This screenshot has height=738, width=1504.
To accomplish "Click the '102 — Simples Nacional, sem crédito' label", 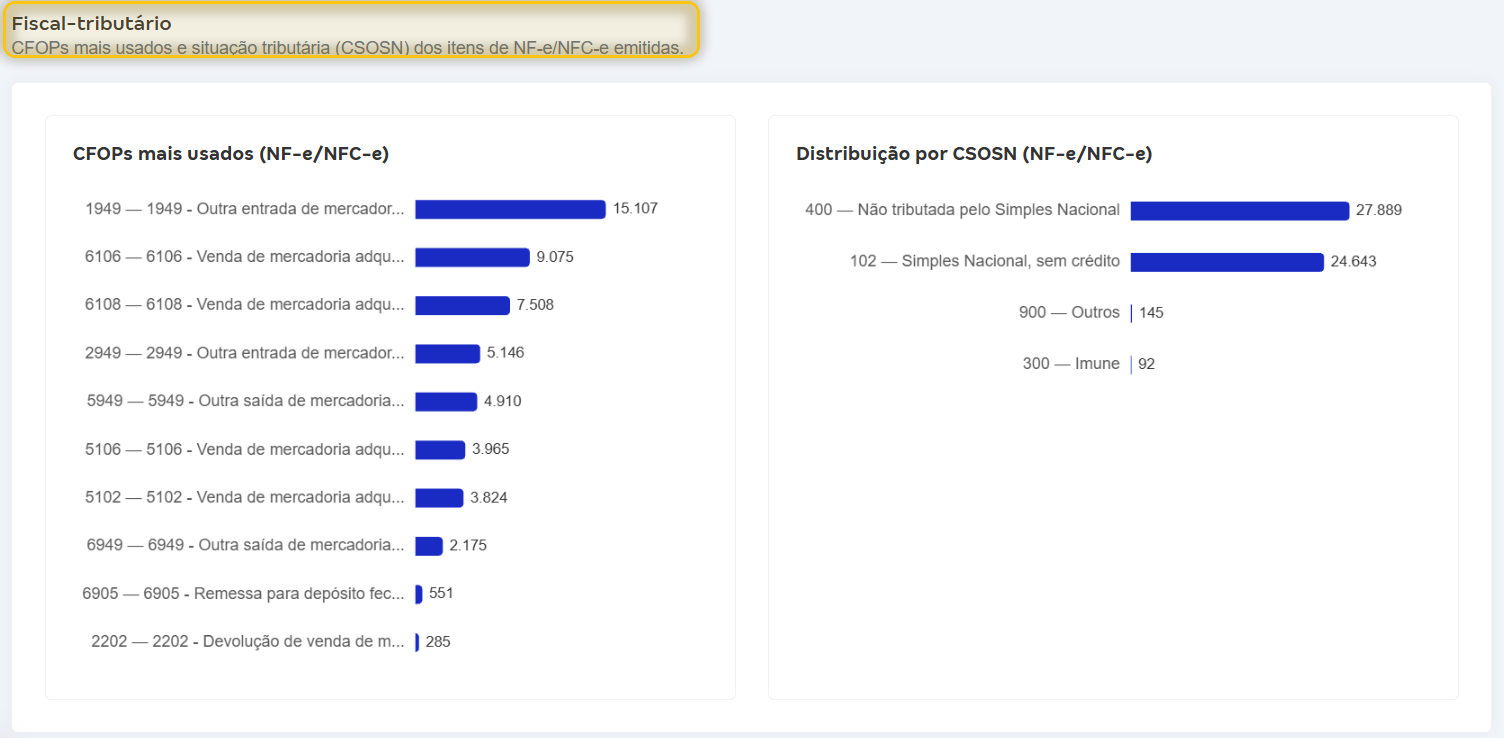I will (985, 261).
